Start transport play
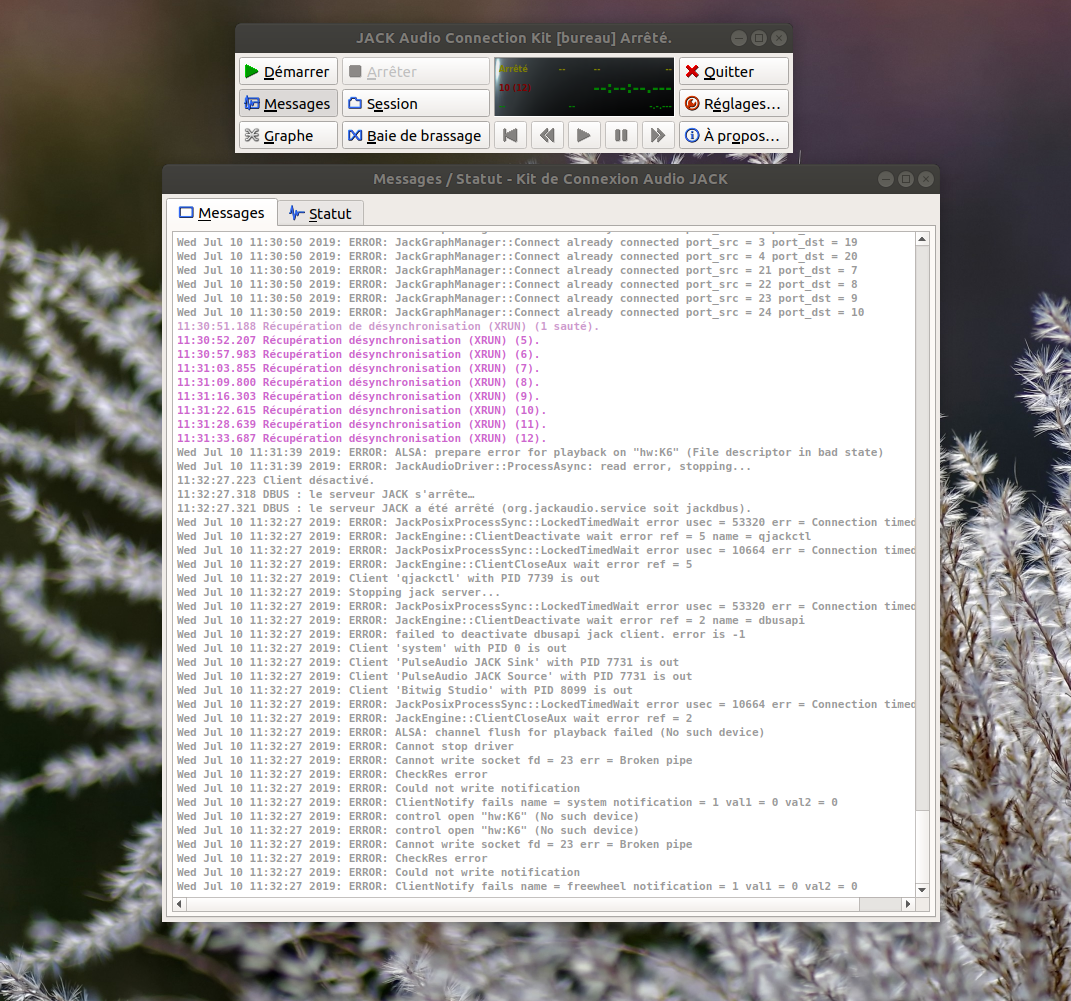Image resolution: width=1071 pixels, height=1001 pixels. [x=584, y=136]
